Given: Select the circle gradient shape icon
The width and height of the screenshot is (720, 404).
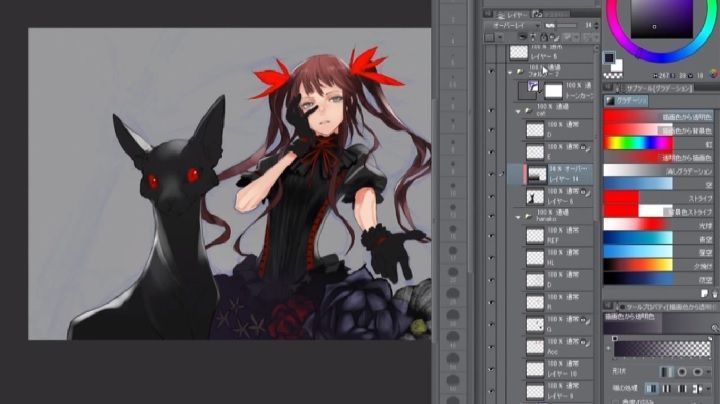Looking at the screenshot, I should coord(682,371).
